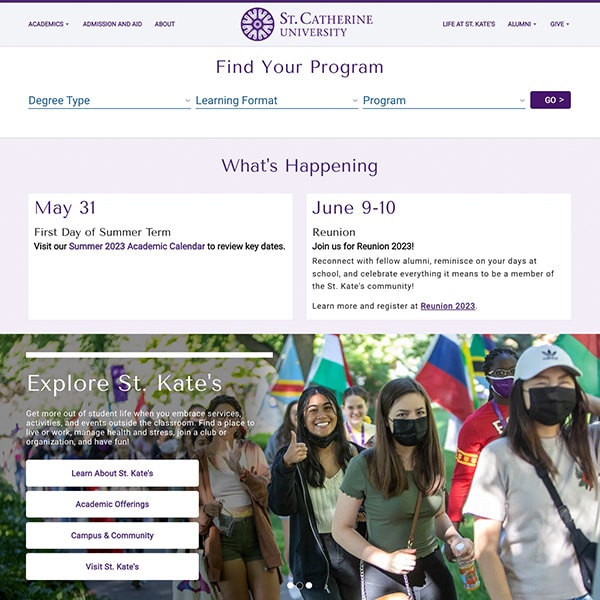Click the St. Catherine University wheel logo
The height and width of the screenshot is (600, 600).
(x=258, y=24)
